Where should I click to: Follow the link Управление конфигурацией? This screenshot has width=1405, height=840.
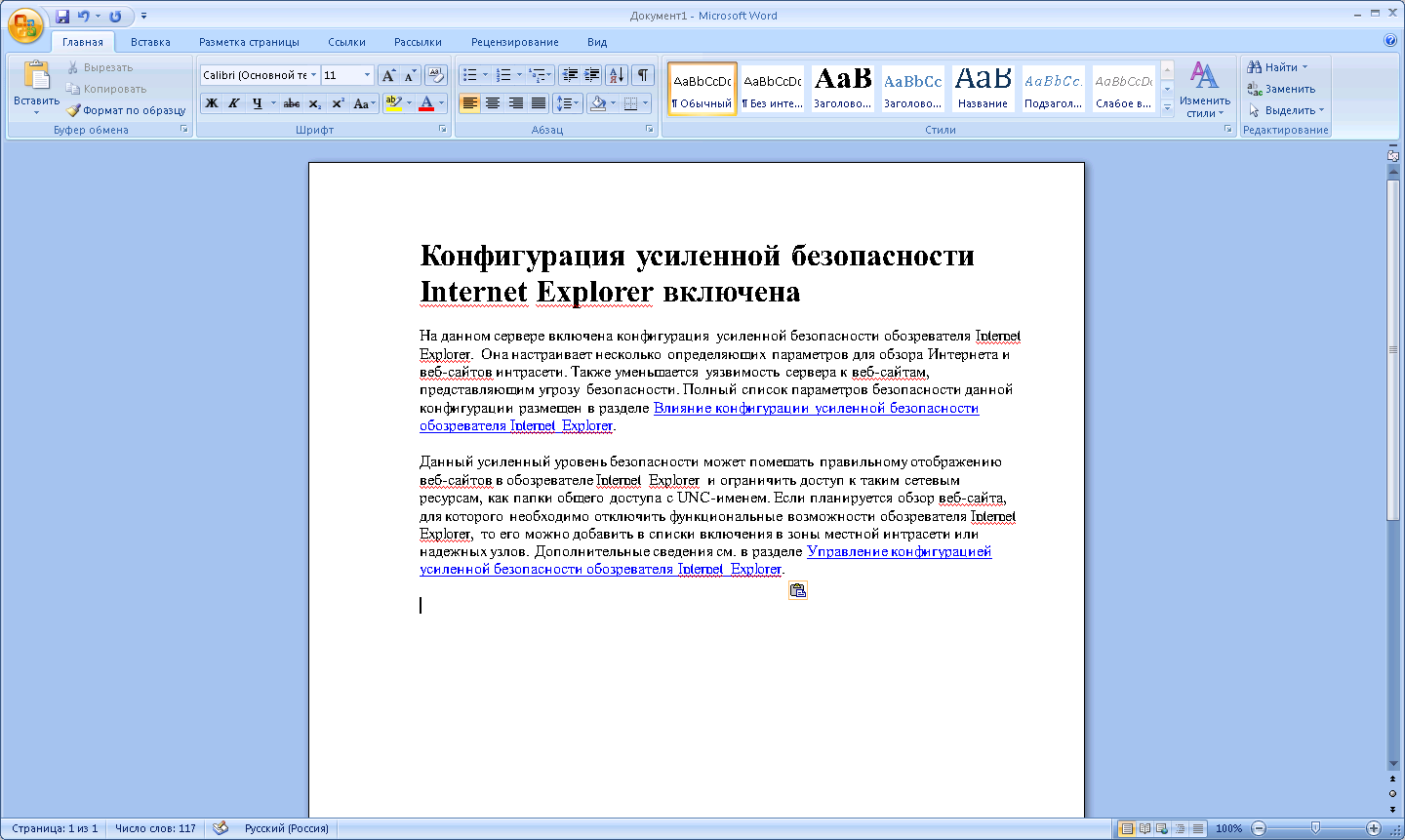(900, 551)
